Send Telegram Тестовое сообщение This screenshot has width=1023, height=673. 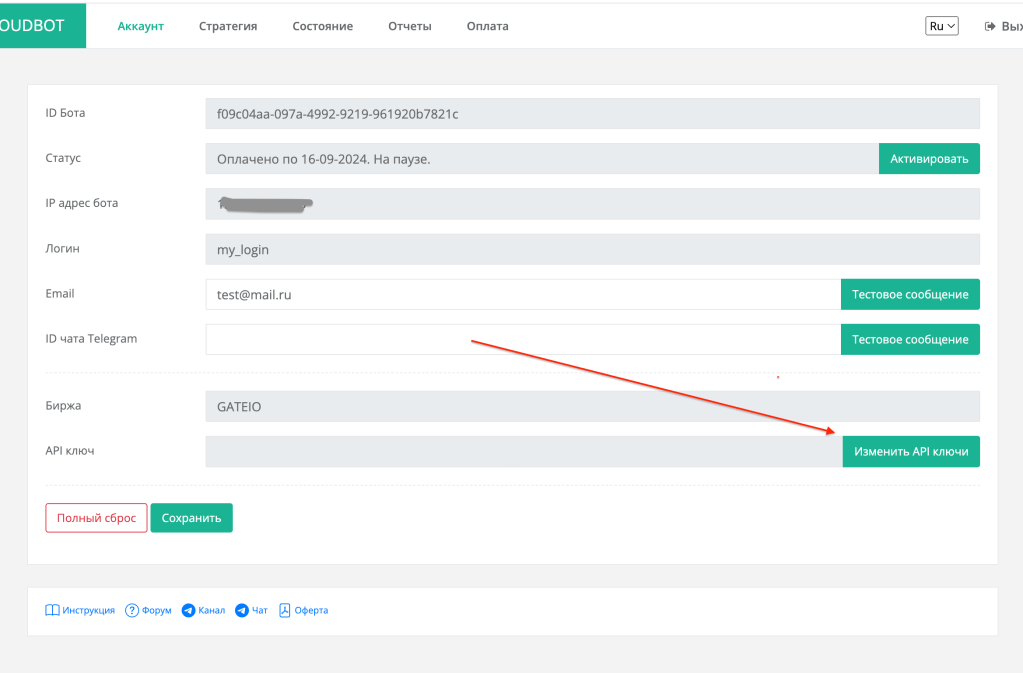tap(910, 339)
